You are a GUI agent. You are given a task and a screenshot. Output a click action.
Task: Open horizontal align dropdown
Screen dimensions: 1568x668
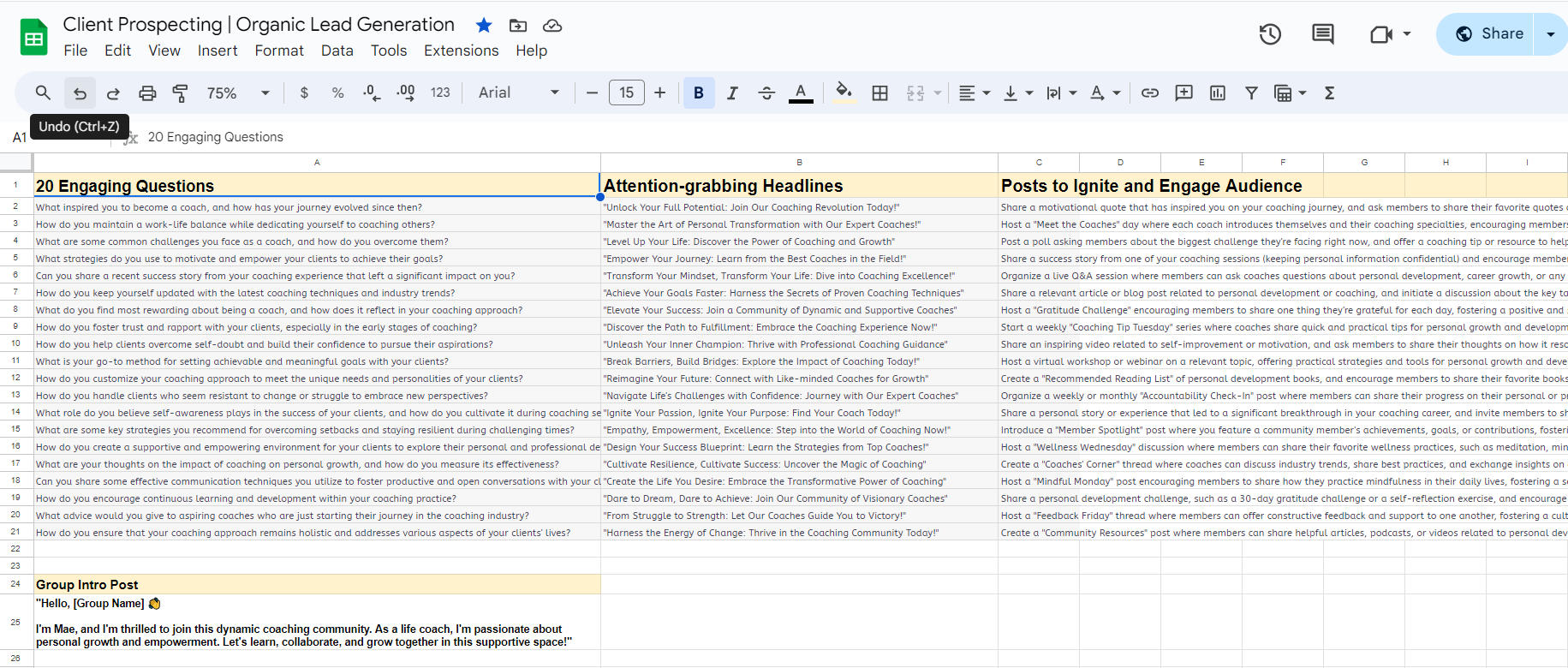click(x=974, y=92)
